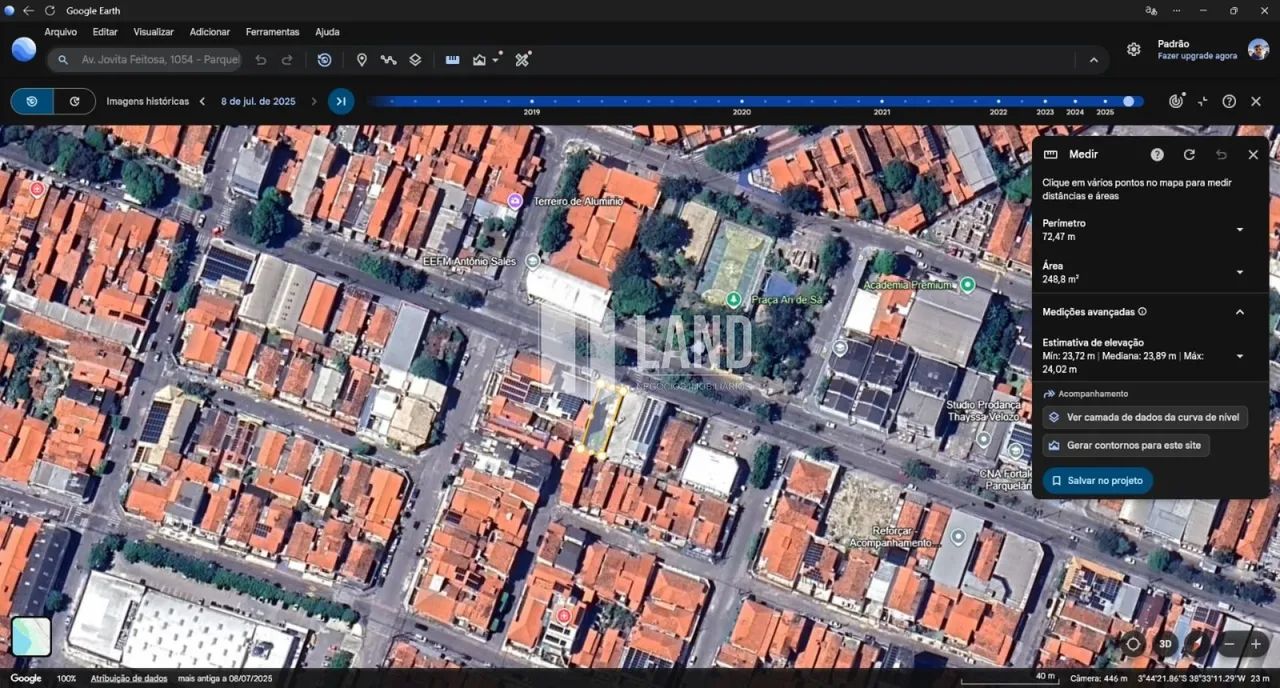Open the Visualizar menu
The width and height of the screenshot is (1280, 688).
coord(153,32)
